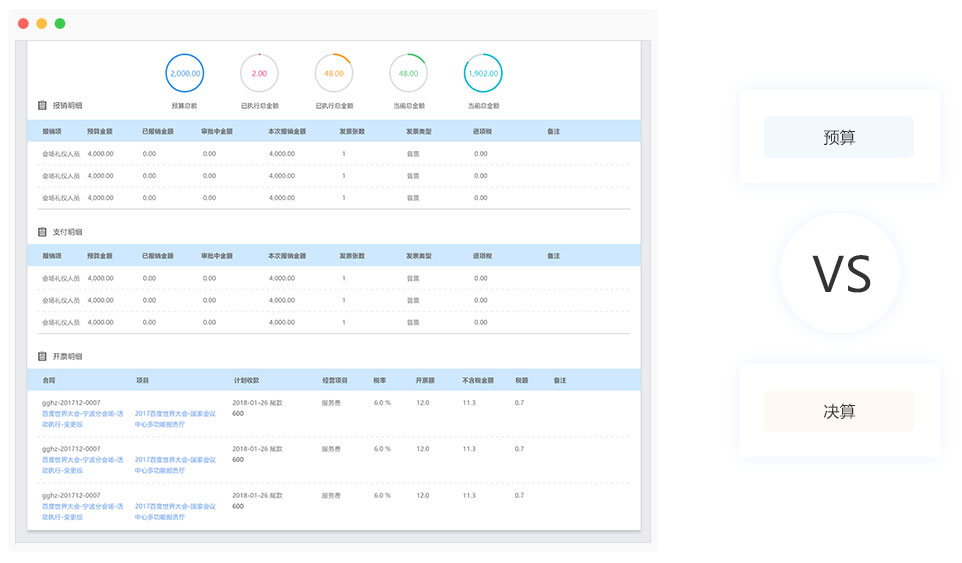Click the red window close button

click(x=23, y=23)
